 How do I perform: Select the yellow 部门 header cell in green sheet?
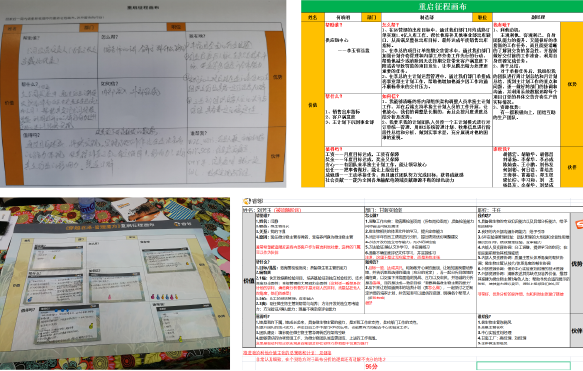pos(371,17)
